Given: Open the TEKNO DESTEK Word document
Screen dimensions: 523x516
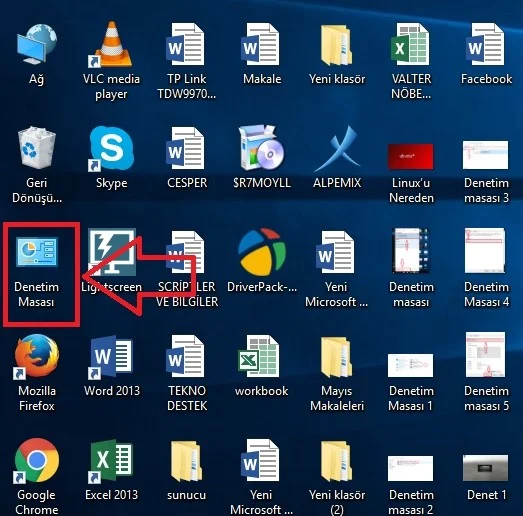Looking at the screenshot, I should pos(186,356).
